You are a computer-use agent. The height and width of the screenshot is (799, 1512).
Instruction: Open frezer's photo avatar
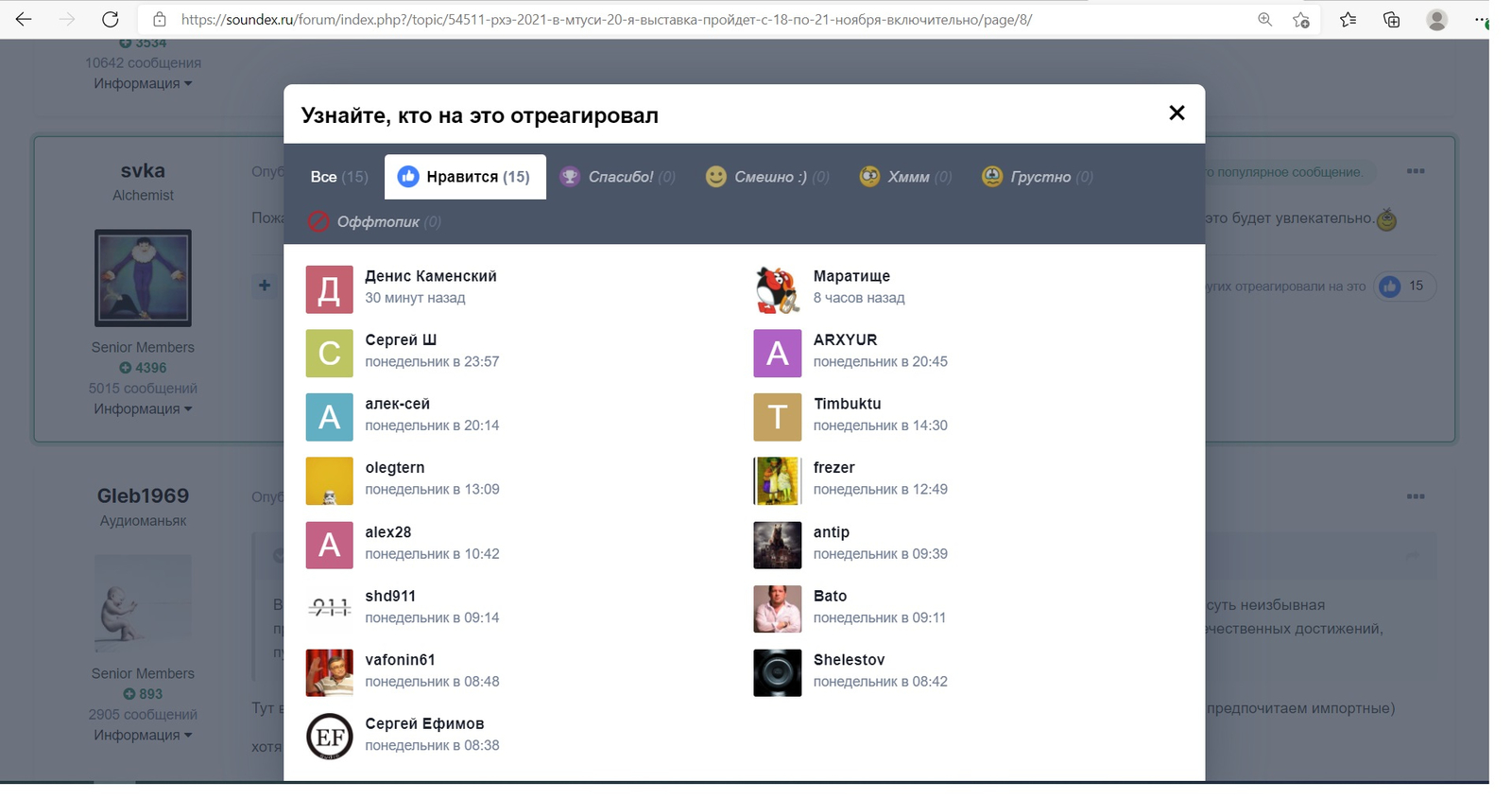click(x=777, y=481)
